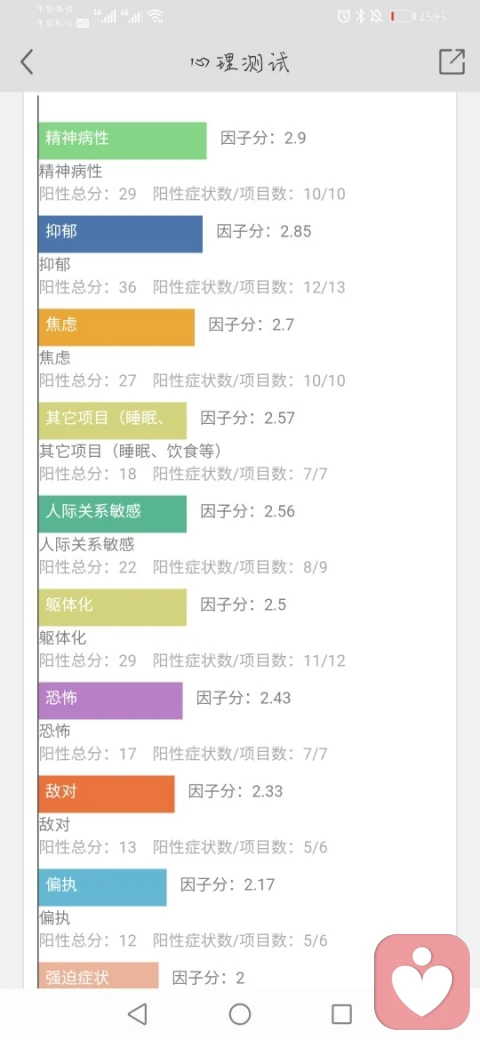Select the green 精神病性 bar

[x=122, y=141]
